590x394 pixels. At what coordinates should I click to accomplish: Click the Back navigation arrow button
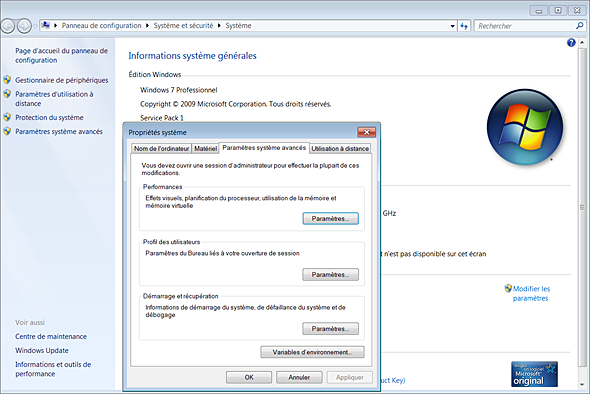pos(8,26)
